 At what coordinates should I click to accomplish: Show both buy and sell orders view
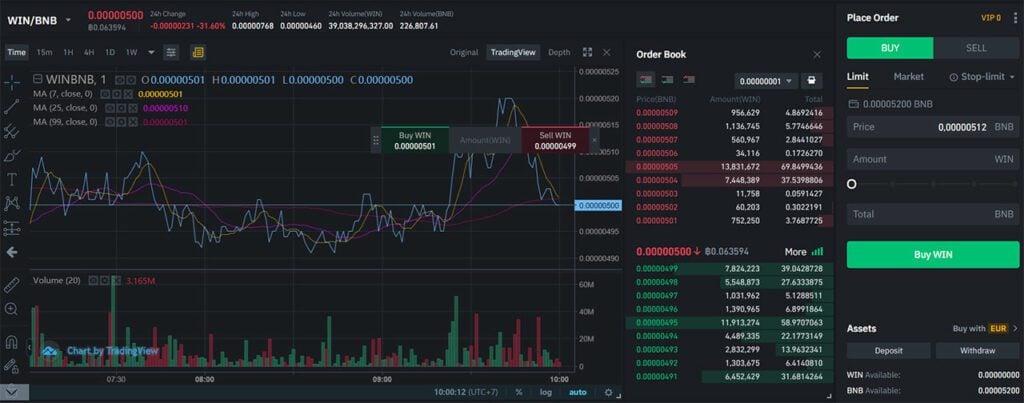click(645, 80)
